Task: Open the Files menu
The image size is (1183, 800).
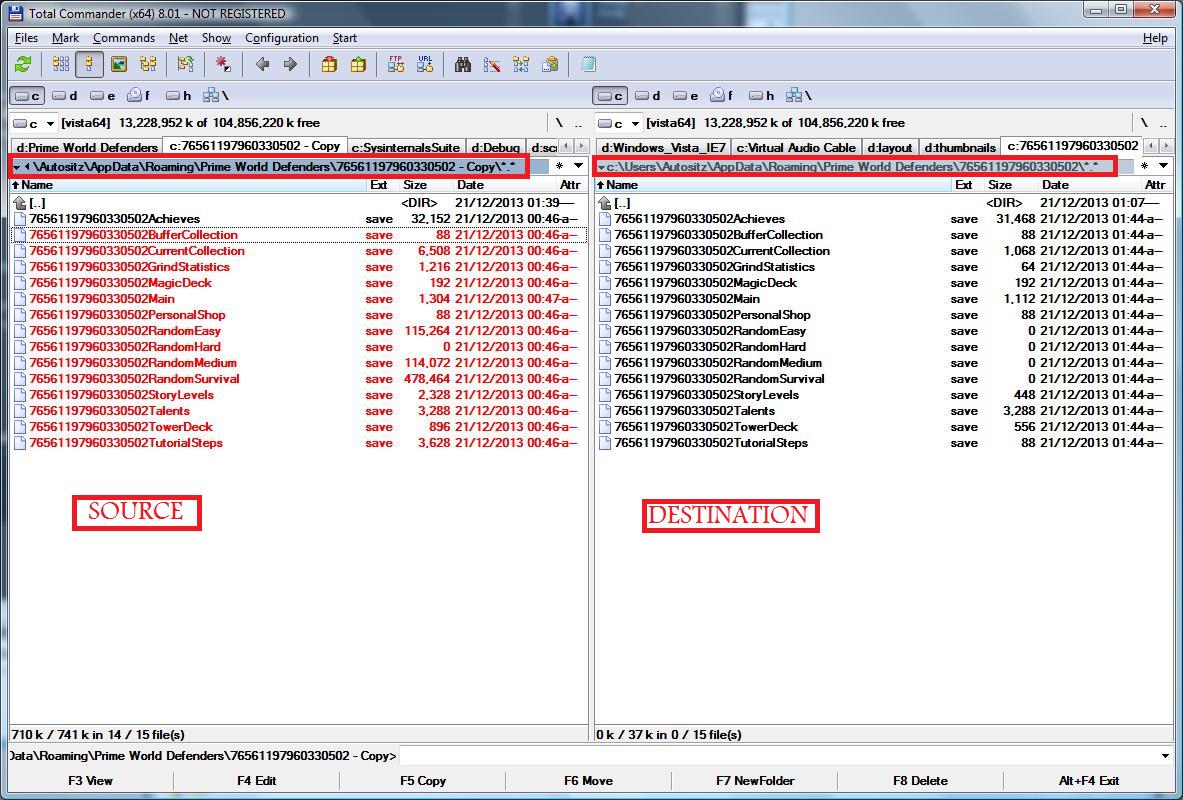Action: [26, 38]
